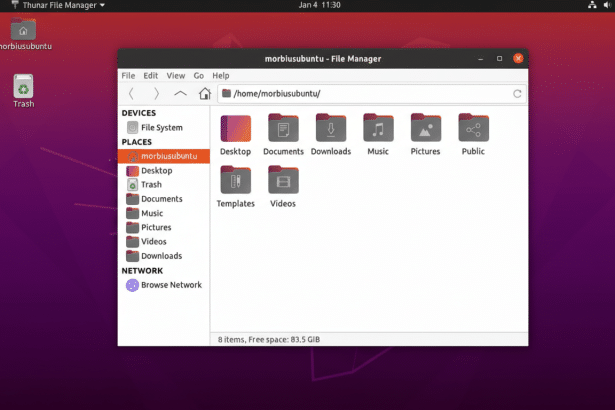615x410 pixels.
Task: Click the morbiusubuntu home icon on desktop
Action: (x=23, y=29)
